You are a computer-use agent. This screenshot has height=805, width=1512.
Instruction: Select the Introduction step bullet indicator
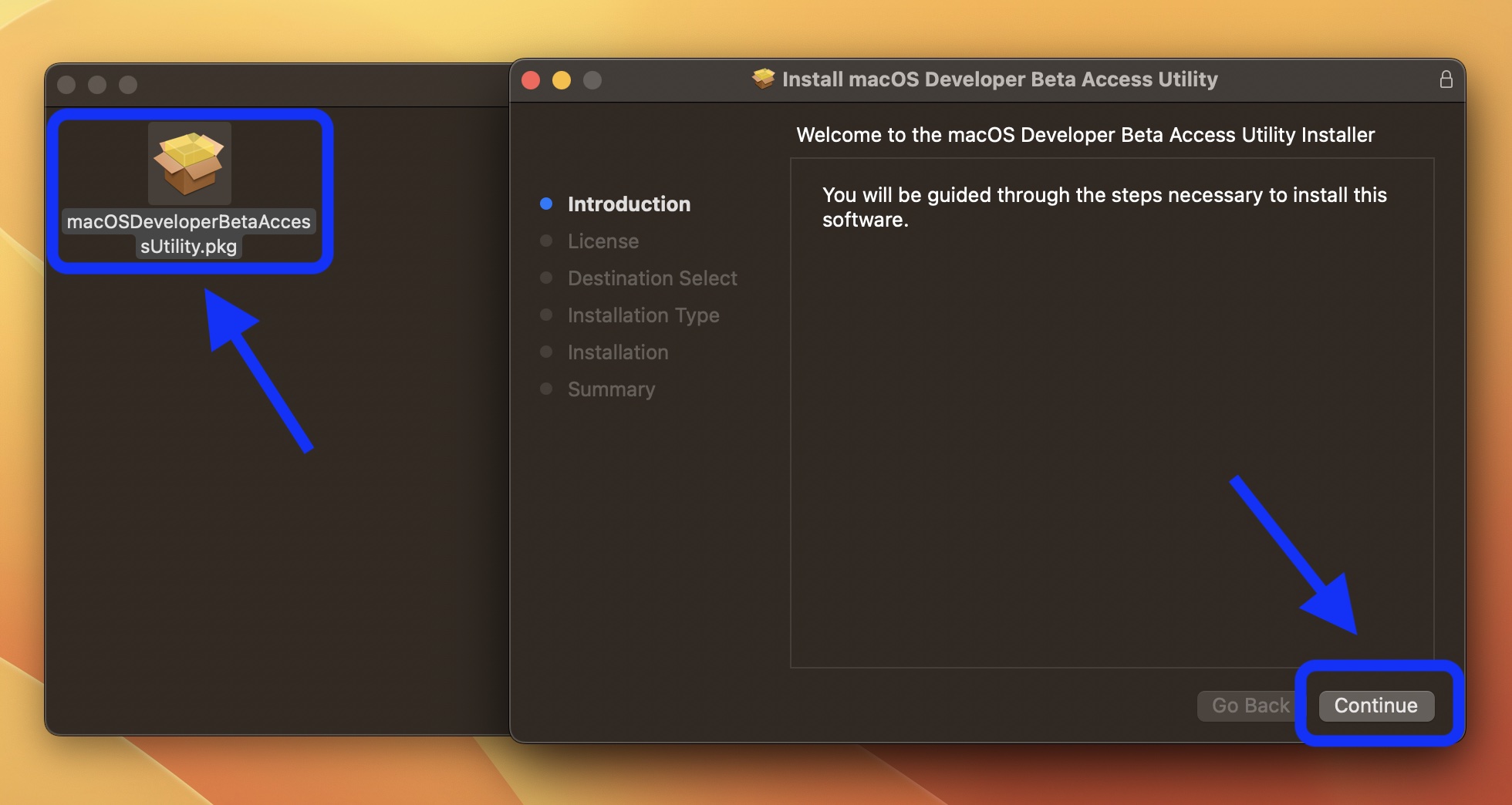click(x=547, y=203)
